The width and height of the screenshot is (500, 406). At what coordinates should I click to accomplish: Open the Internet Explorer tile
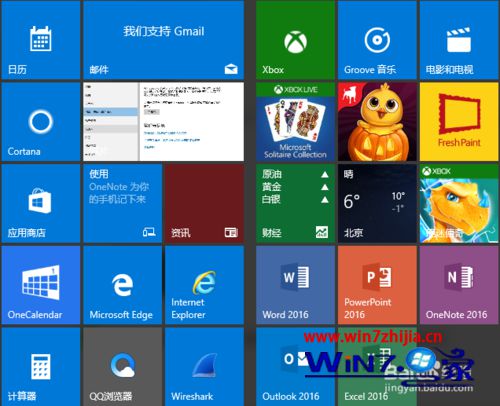tap(204, 285)
